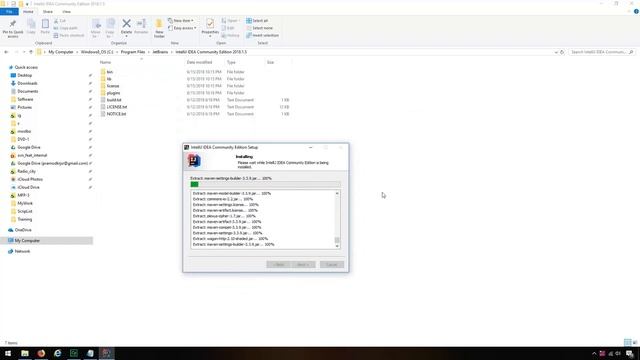
Task: Sort by Type column header
Action: pos(231,62)
